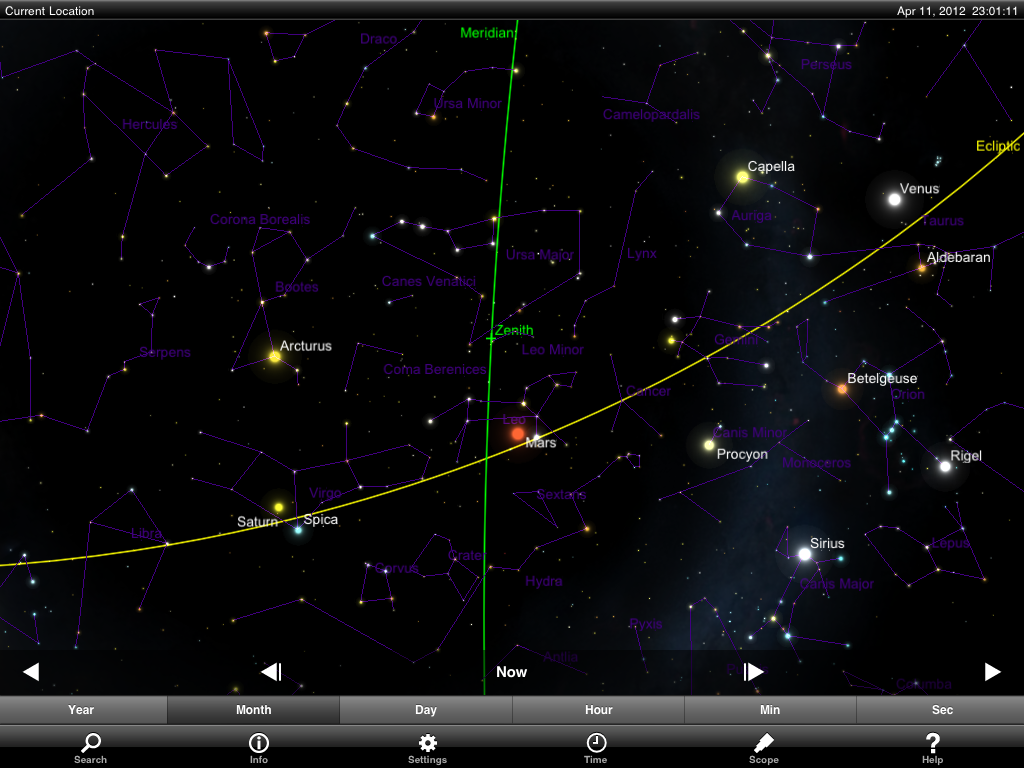Open the Search magnifier tool
This screenshot has height=768, width=1024.
(90, 747)
